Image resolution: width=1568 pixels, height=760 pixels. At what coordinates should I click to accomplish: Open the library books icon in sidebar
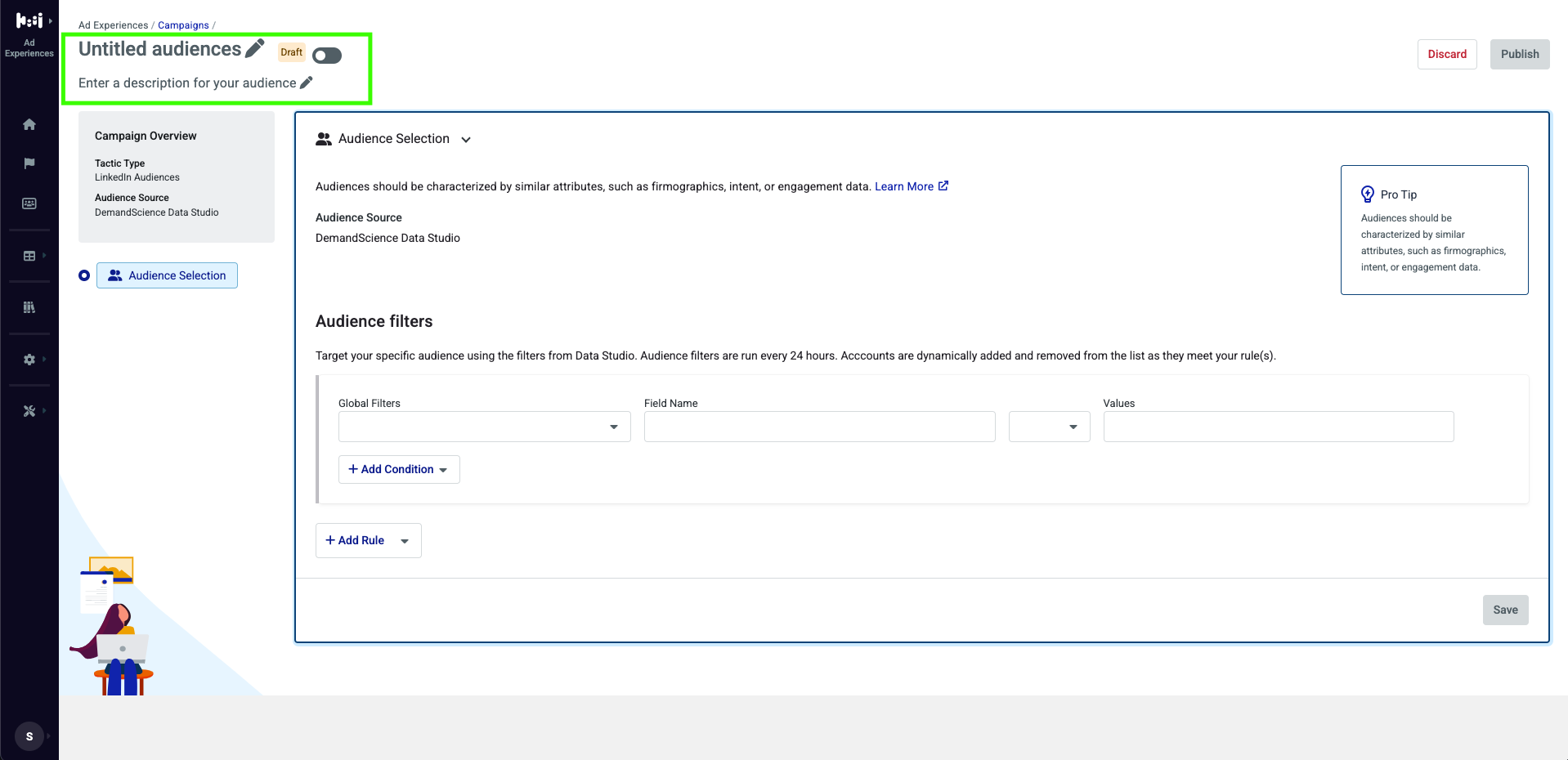coord(29,307)
